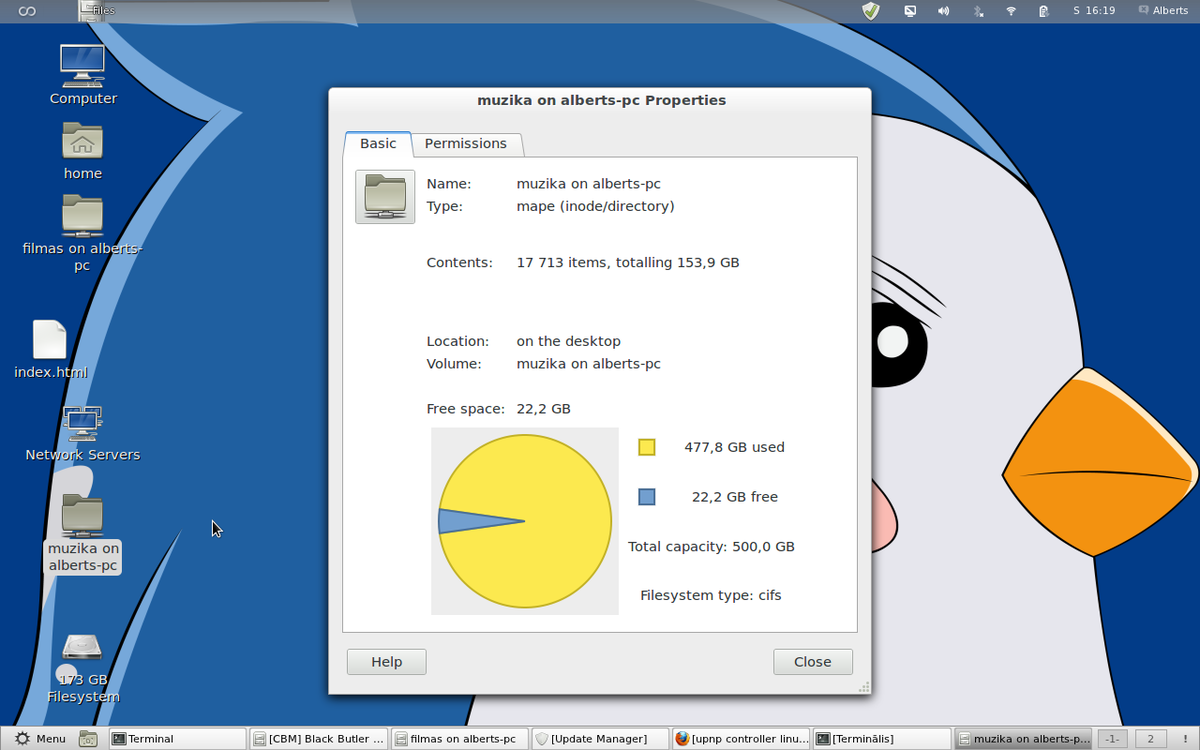
Task: Click the infinity logo in top-left corner
Action: point(28,11)
